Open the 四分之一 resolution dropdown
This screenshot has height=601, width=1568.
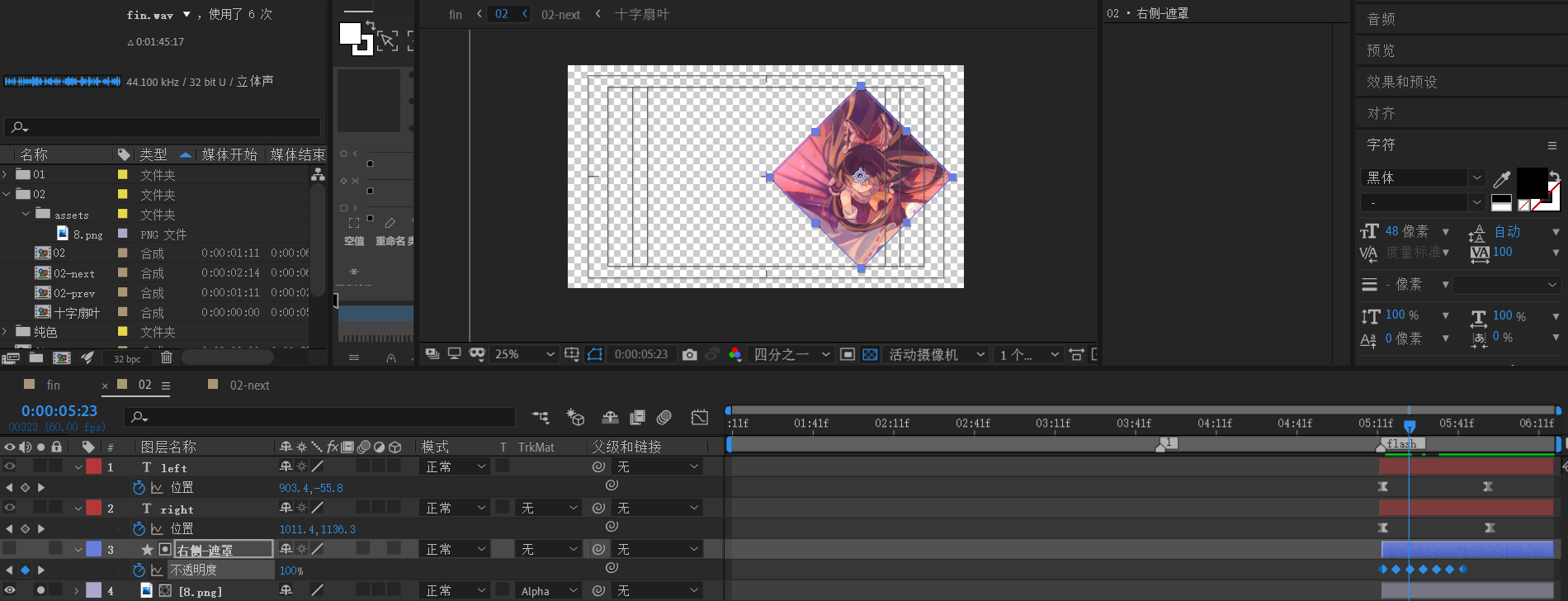click(791, 354)
